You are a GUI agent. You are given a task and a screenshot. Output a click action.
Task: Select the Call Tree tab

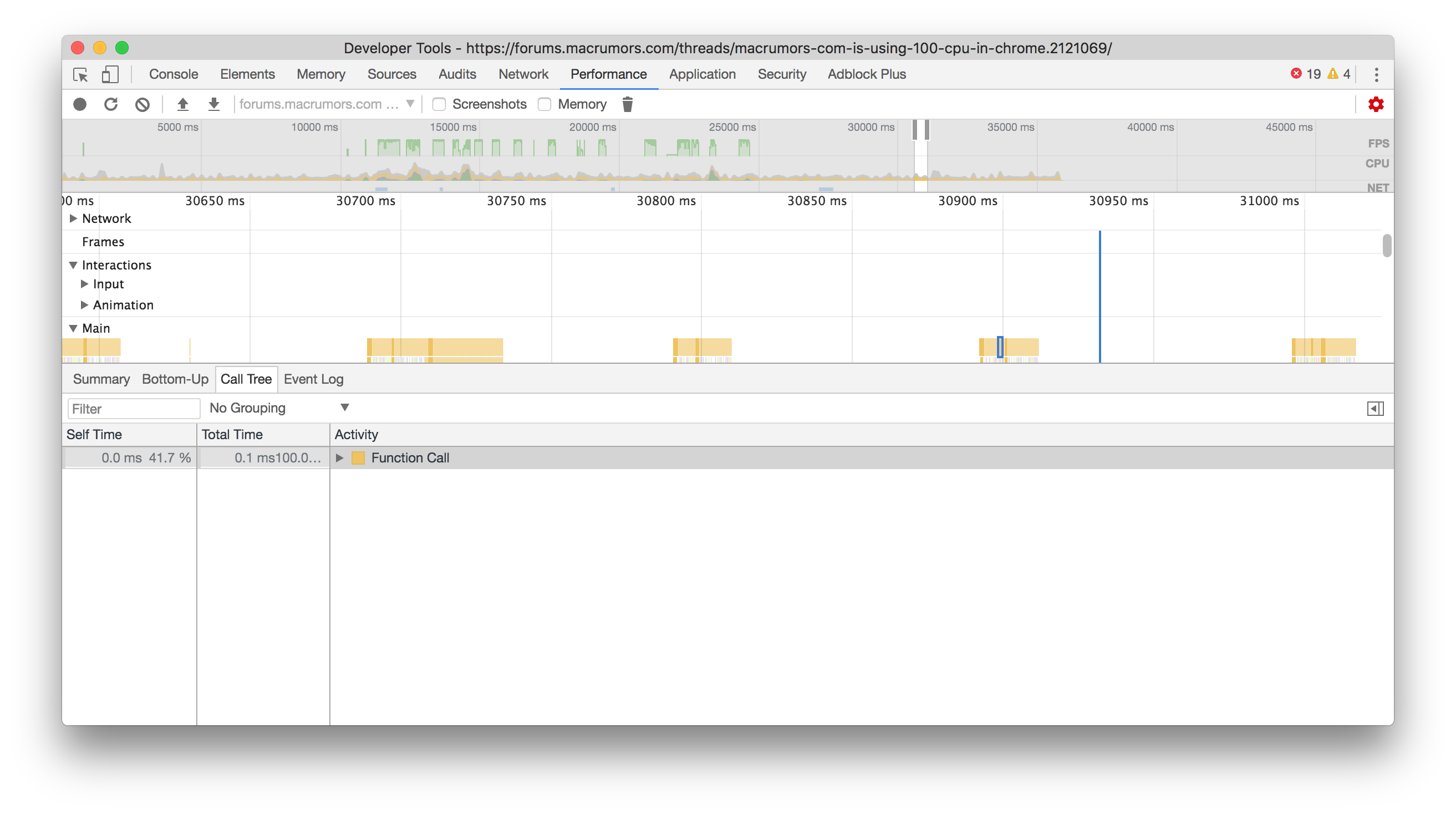click(246, 379)
